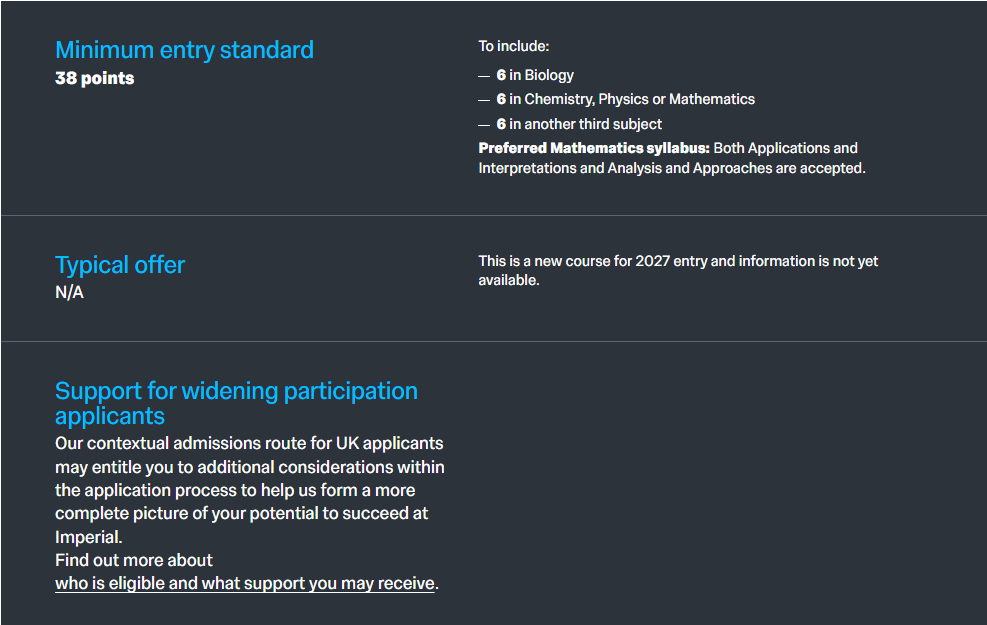
Task: Click the bold 'Preferred Mathematics syllabus:' label
Action: point(594,148)
